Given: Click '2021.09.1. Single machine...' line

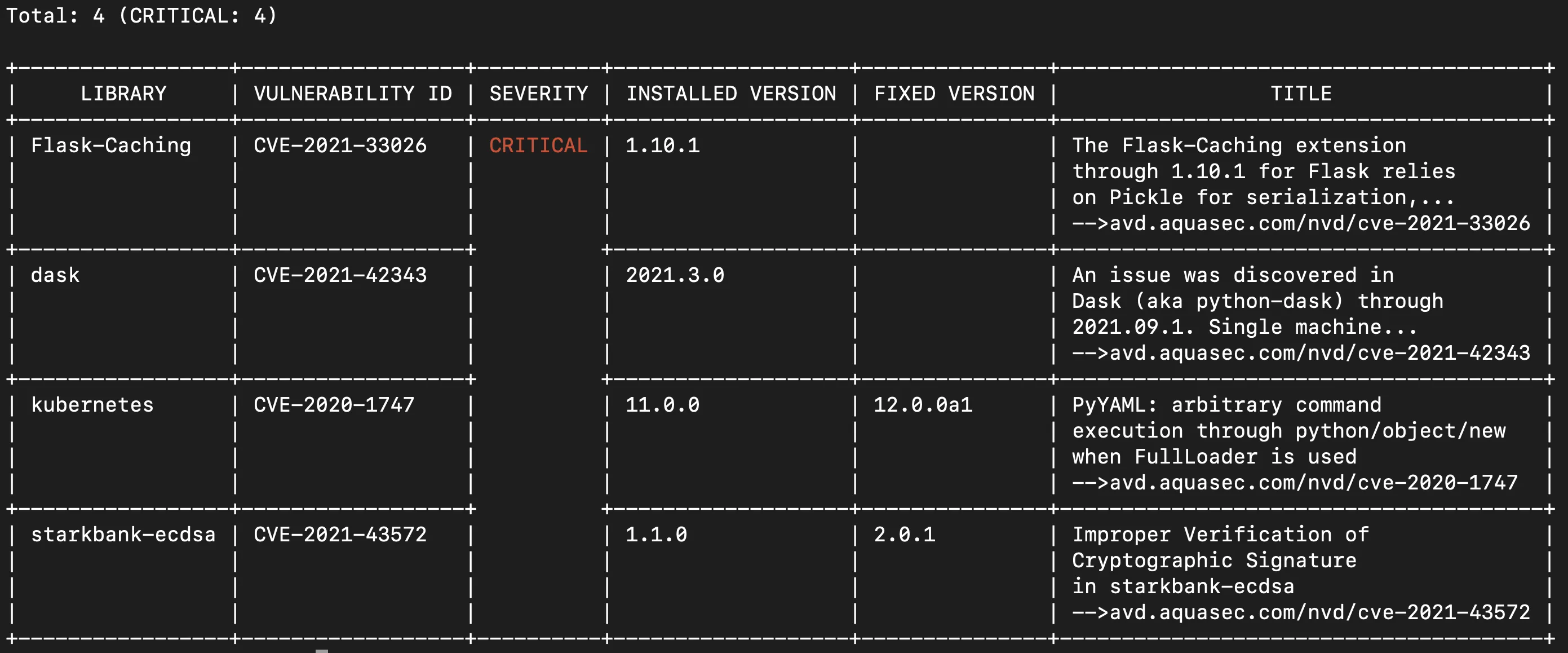Looking at the screenshot, I should 1246,327.
